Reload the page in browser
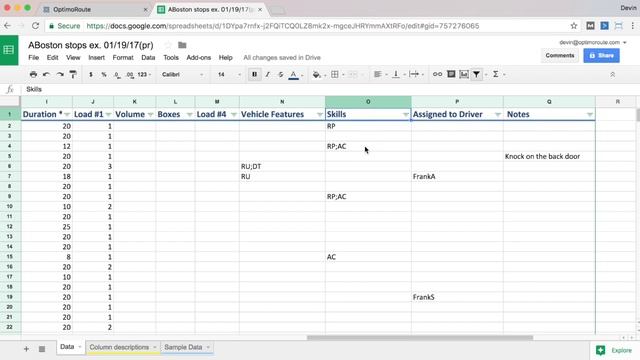Viewport: 640px width, 360px height. click(x=36, y=26)
